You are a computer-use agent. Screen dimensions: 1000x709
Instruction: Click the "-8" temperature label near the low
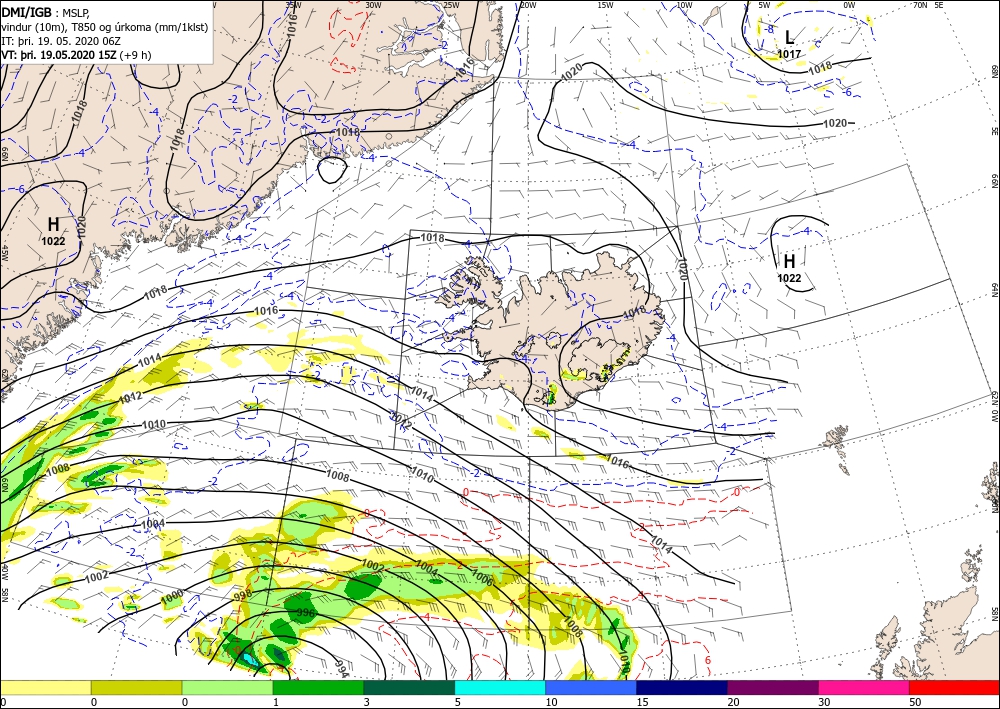pos(769,29)
